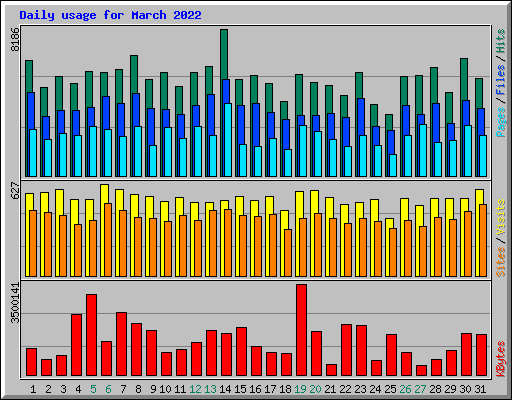Click the red KBytes bar for day 21
This screenshot has width=512, height=400.
pos(332,370)
